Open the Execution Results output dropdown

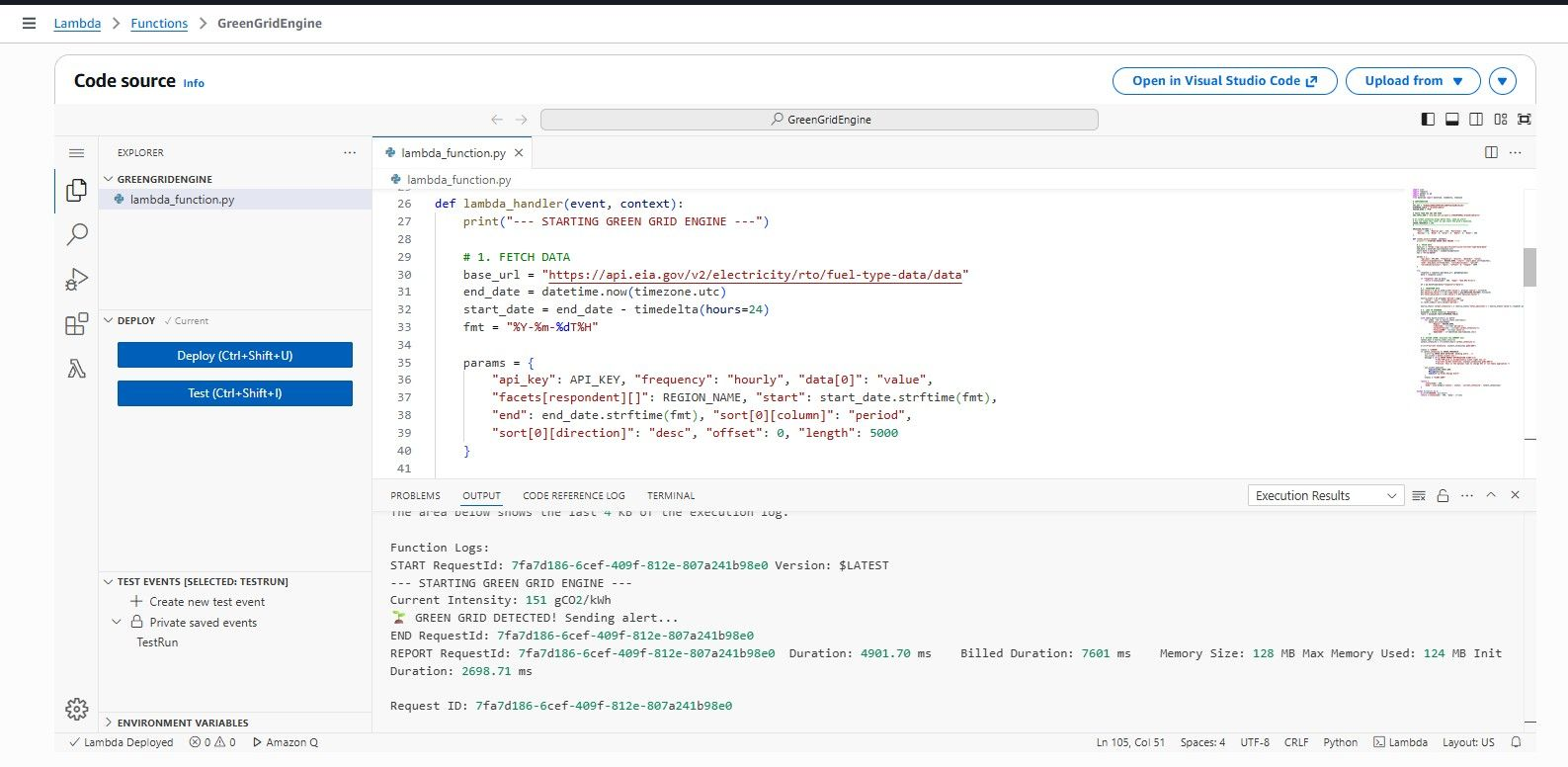(x=1325, y=495)
